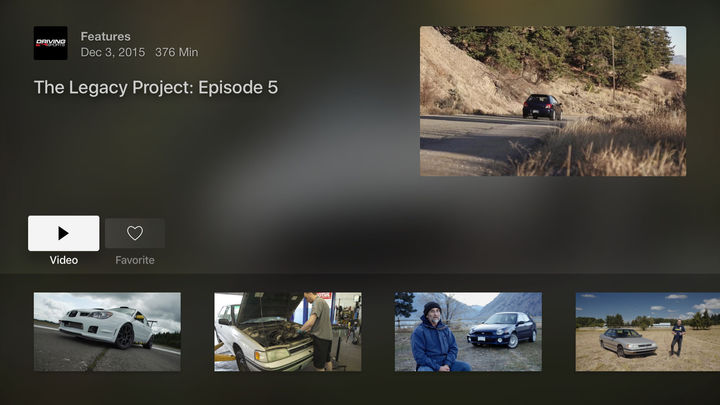This screenshot has width=720, height=405.
Task: Open the large hillside road preview image
Action: [x=553, y=101]
